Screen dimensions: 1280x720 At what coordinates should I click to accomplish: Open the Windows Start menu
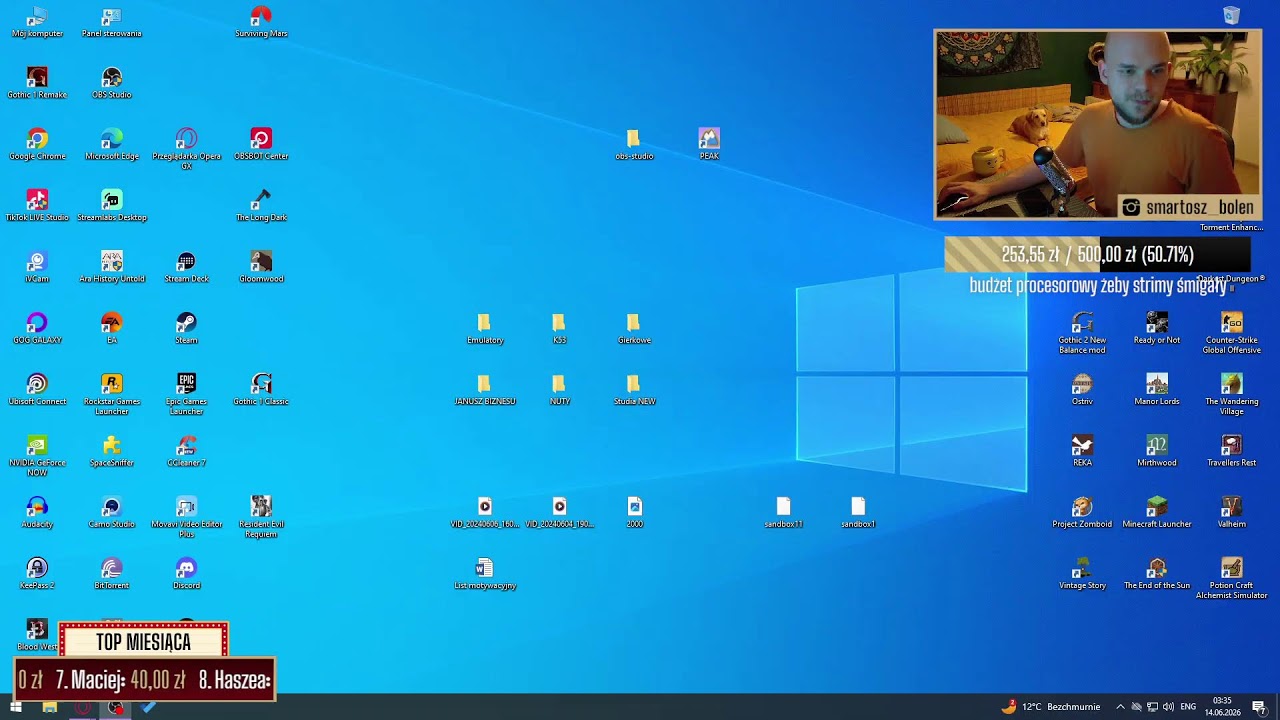(16, 707)
